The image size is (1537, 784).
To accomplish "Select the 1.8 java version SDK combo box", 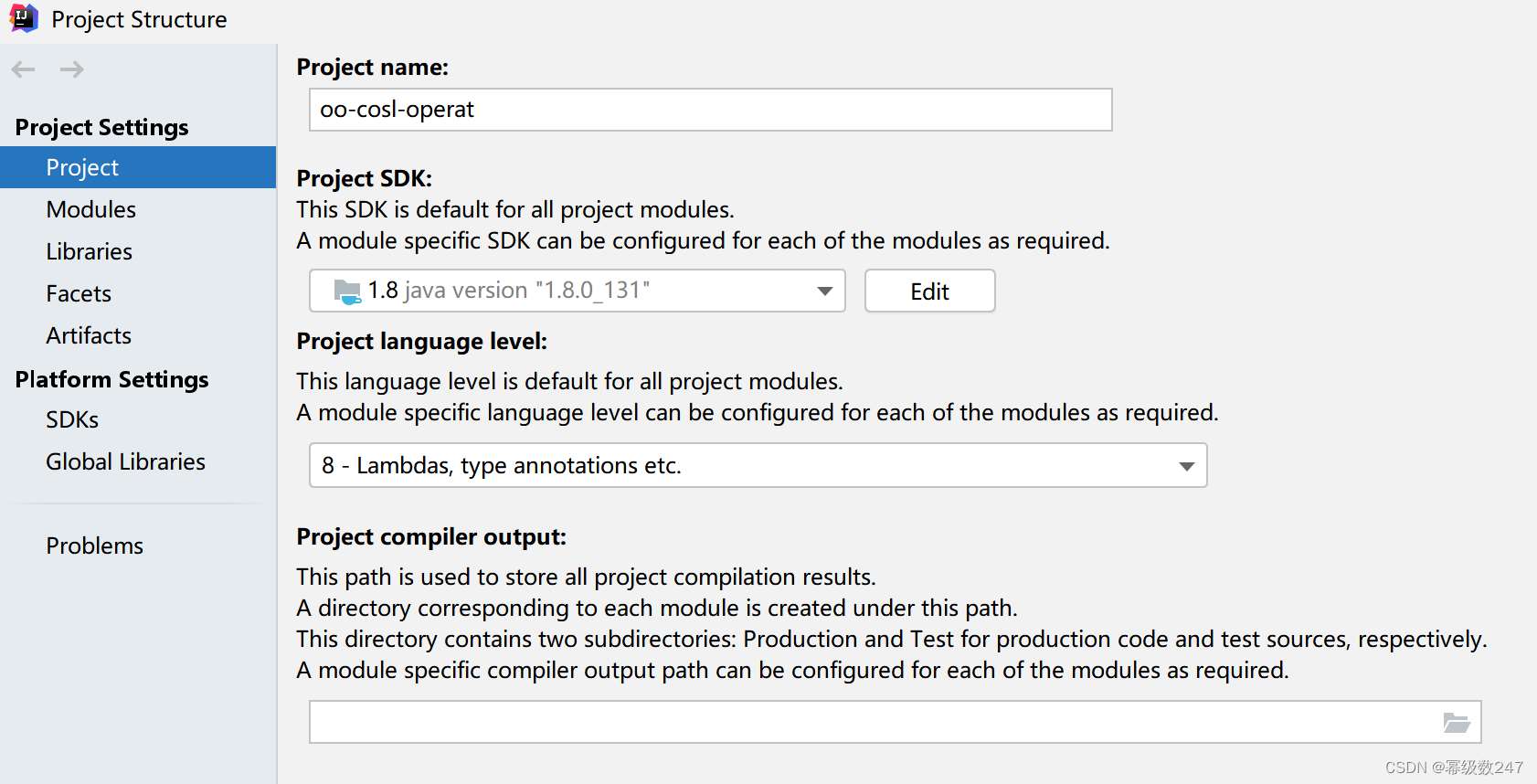I will [578, 291].
